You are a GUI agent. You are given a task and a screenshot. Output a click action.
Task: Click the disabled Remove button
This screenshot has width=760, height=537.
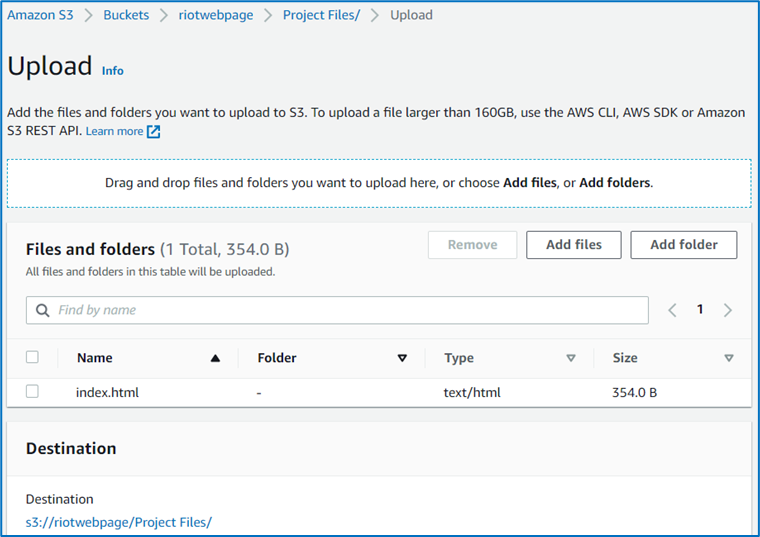(x=473, y=245)
